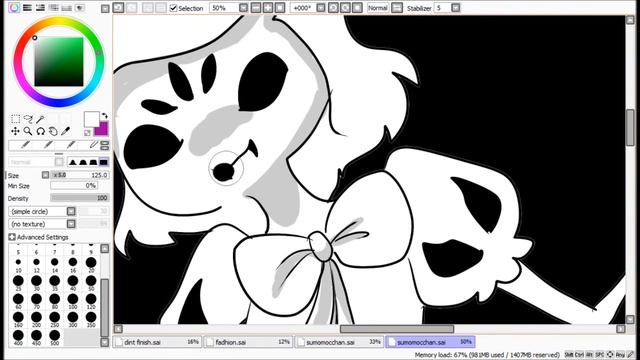Toggle the transparent color icon
Screen dimensions: 640x360
87,133
